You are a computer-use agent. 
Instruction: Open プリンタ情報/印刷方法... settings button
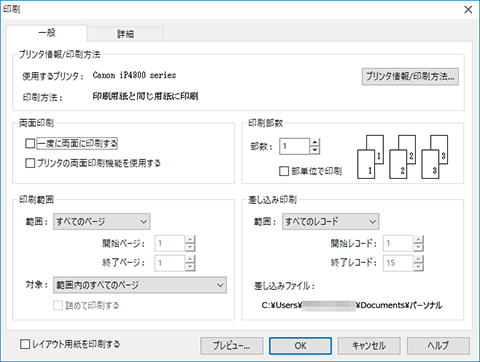[410, 77]
